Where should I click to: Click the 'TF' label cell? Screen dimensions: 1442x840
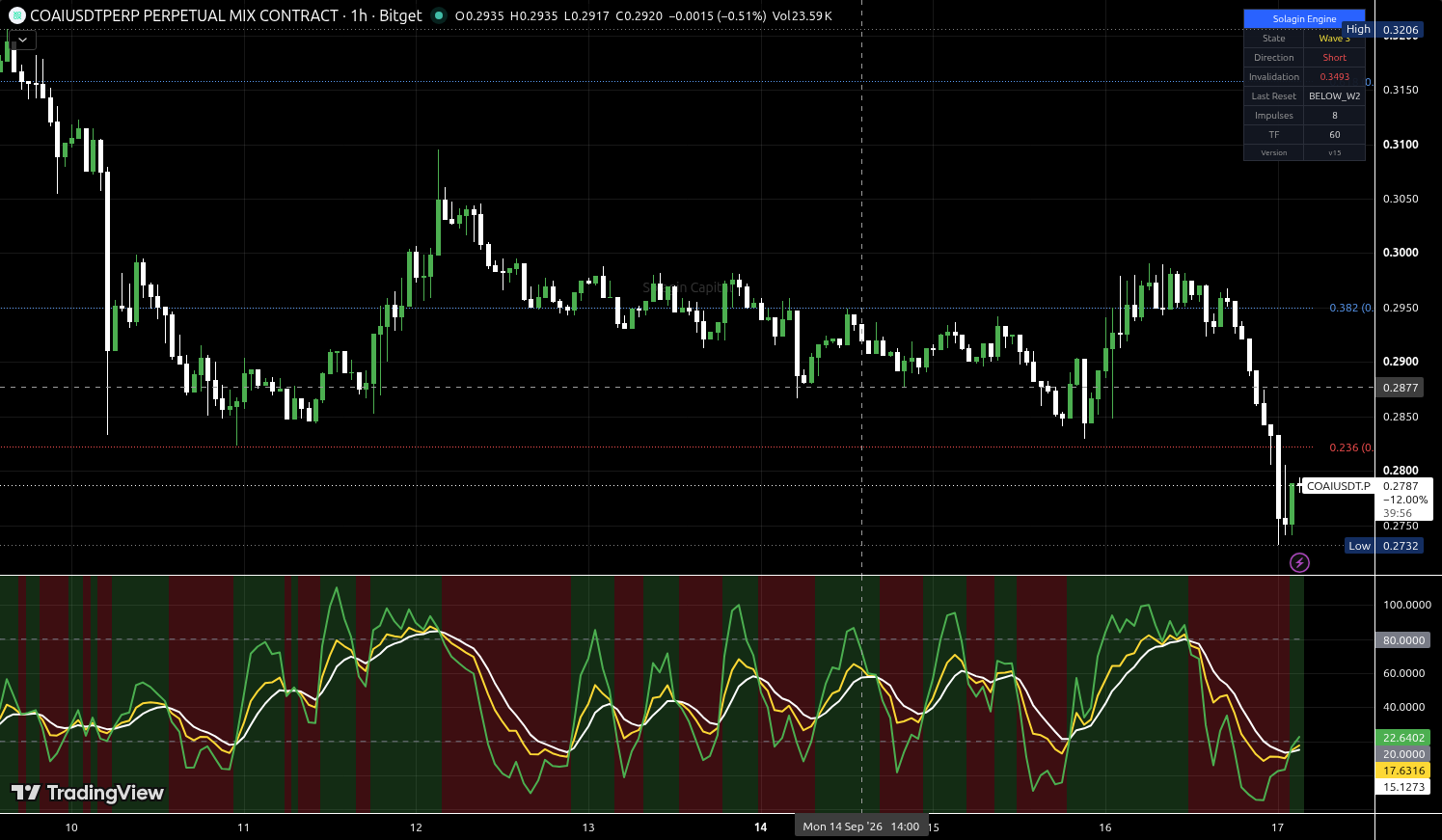[x=1274, y=135]
